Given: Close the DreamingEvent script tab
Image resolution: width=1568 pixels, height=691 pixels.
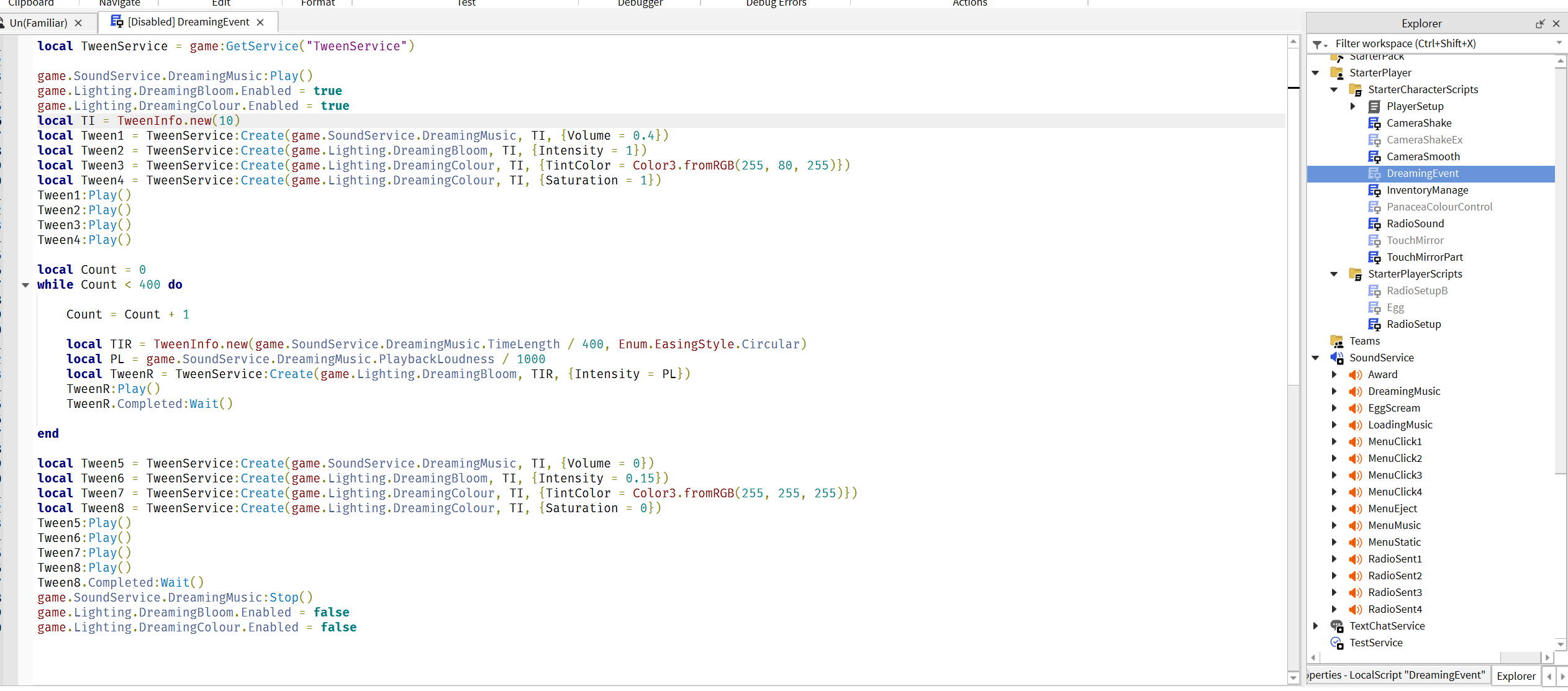Looking at the screenshot, I should 260,22.
